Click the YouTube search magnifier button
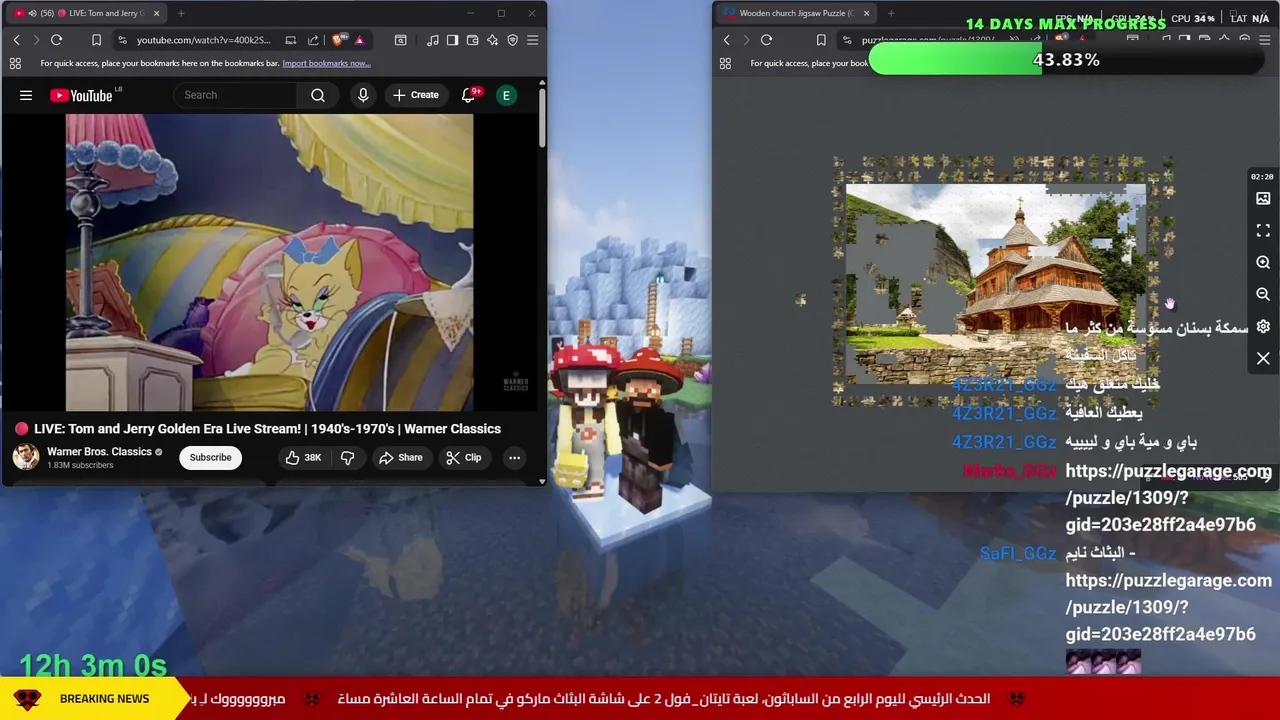 [x=318, y=95]
